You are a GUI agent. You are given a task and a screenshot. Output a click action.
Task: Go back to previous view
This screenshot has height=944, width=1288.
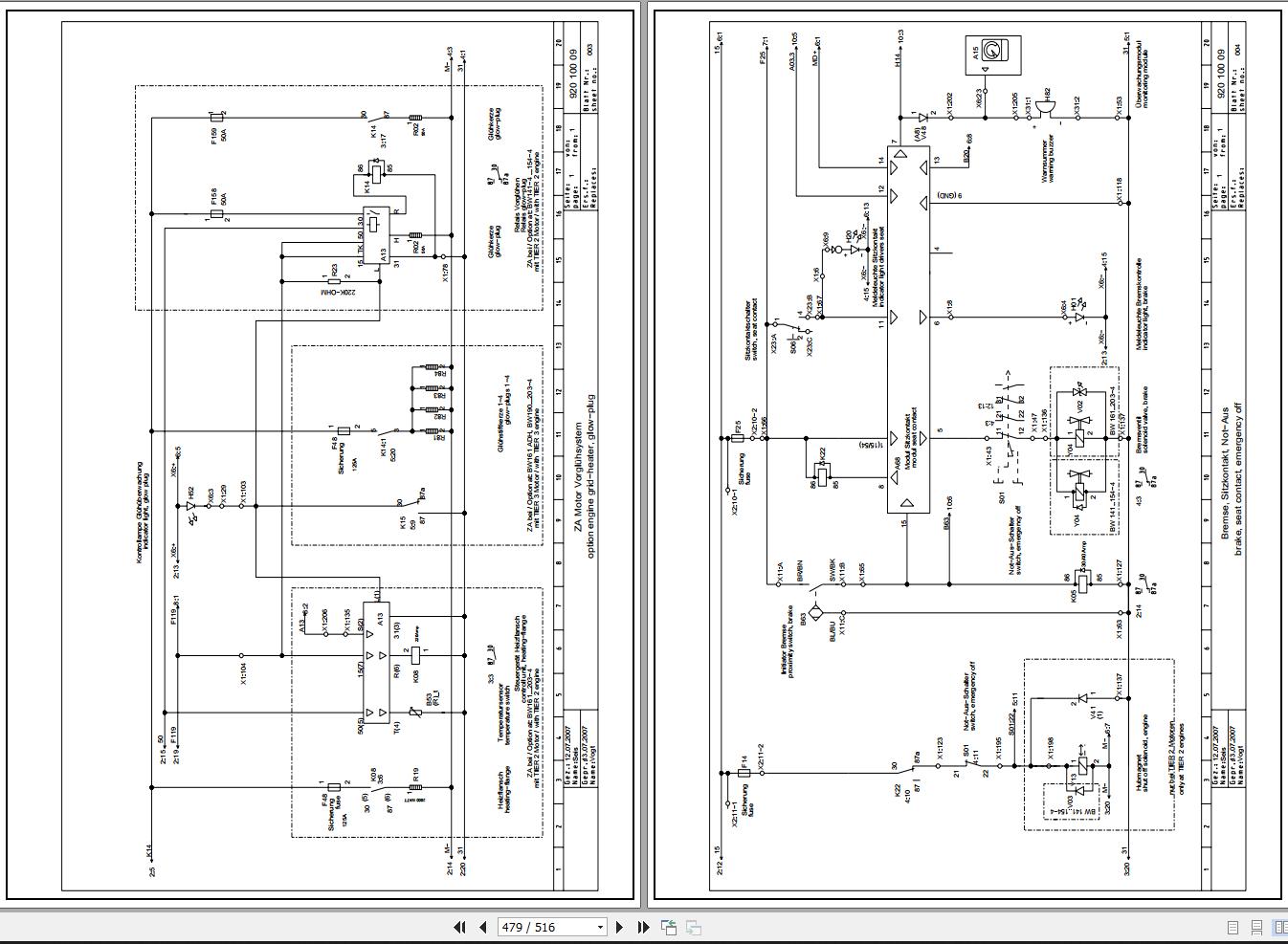click(x=669, y=927)
